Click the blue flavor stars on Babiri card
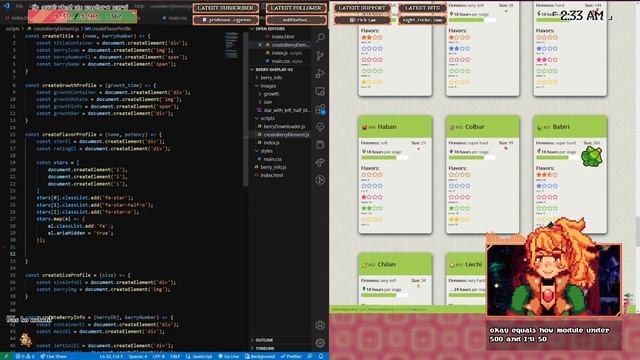The image size is (640, 360). (547, 186)
